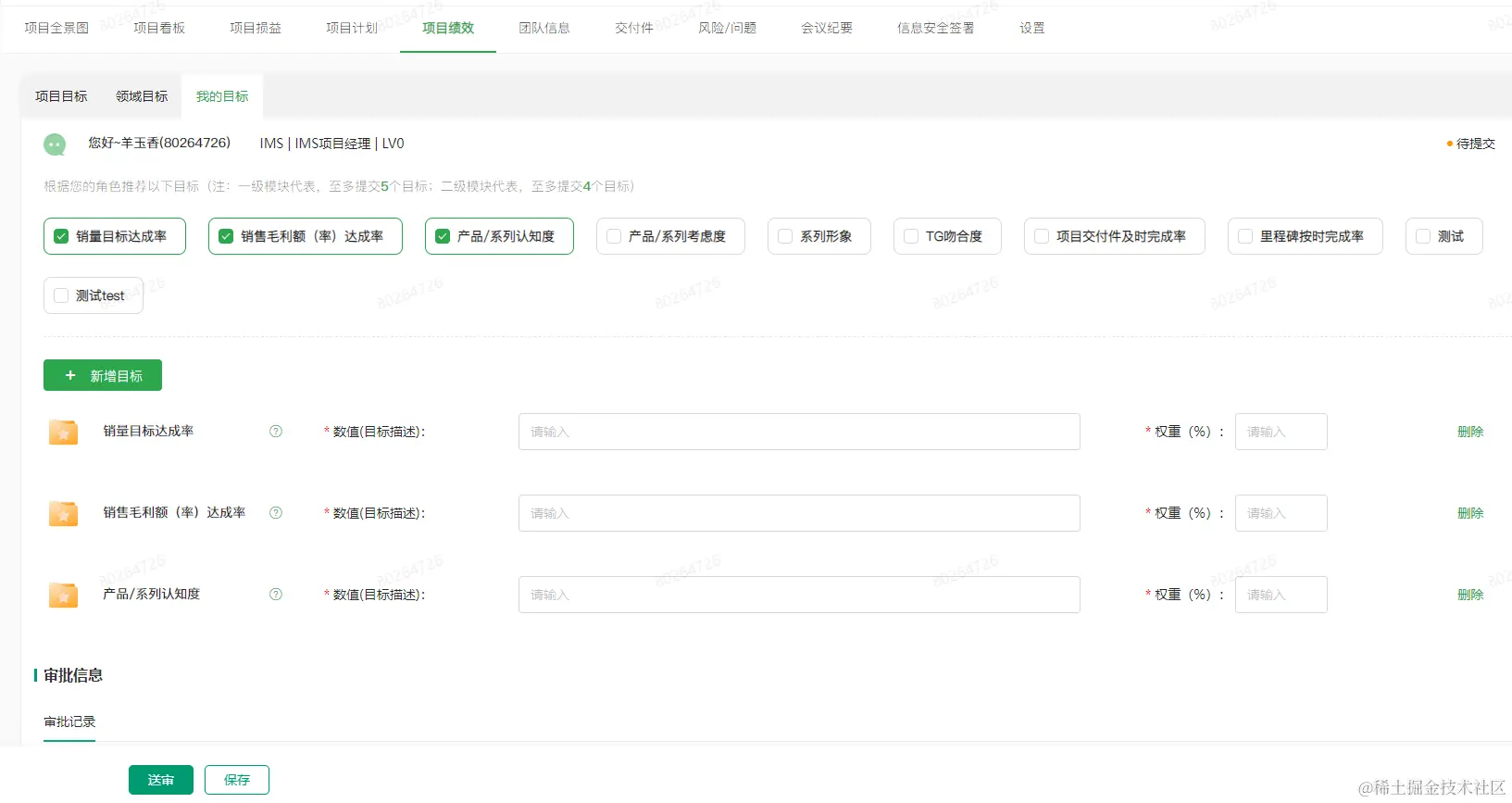The height and width of the screenshot is (803, 1512).
Task: Click the 新增目标 button
Action: click(x=103, y=375)
